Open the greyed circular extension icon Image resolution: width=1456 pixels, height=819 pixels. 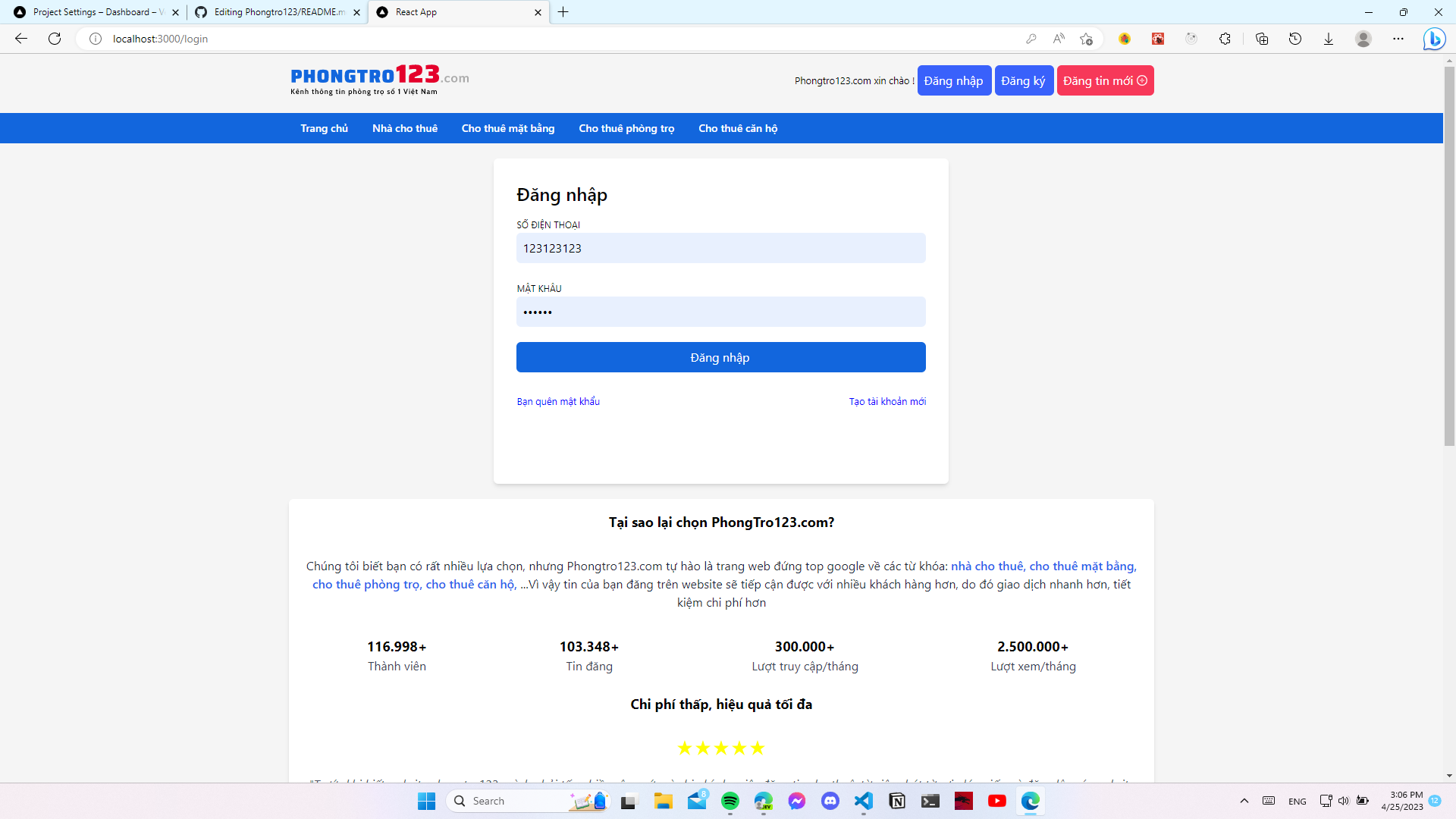pyautogui.click(x=1191, y=39)
